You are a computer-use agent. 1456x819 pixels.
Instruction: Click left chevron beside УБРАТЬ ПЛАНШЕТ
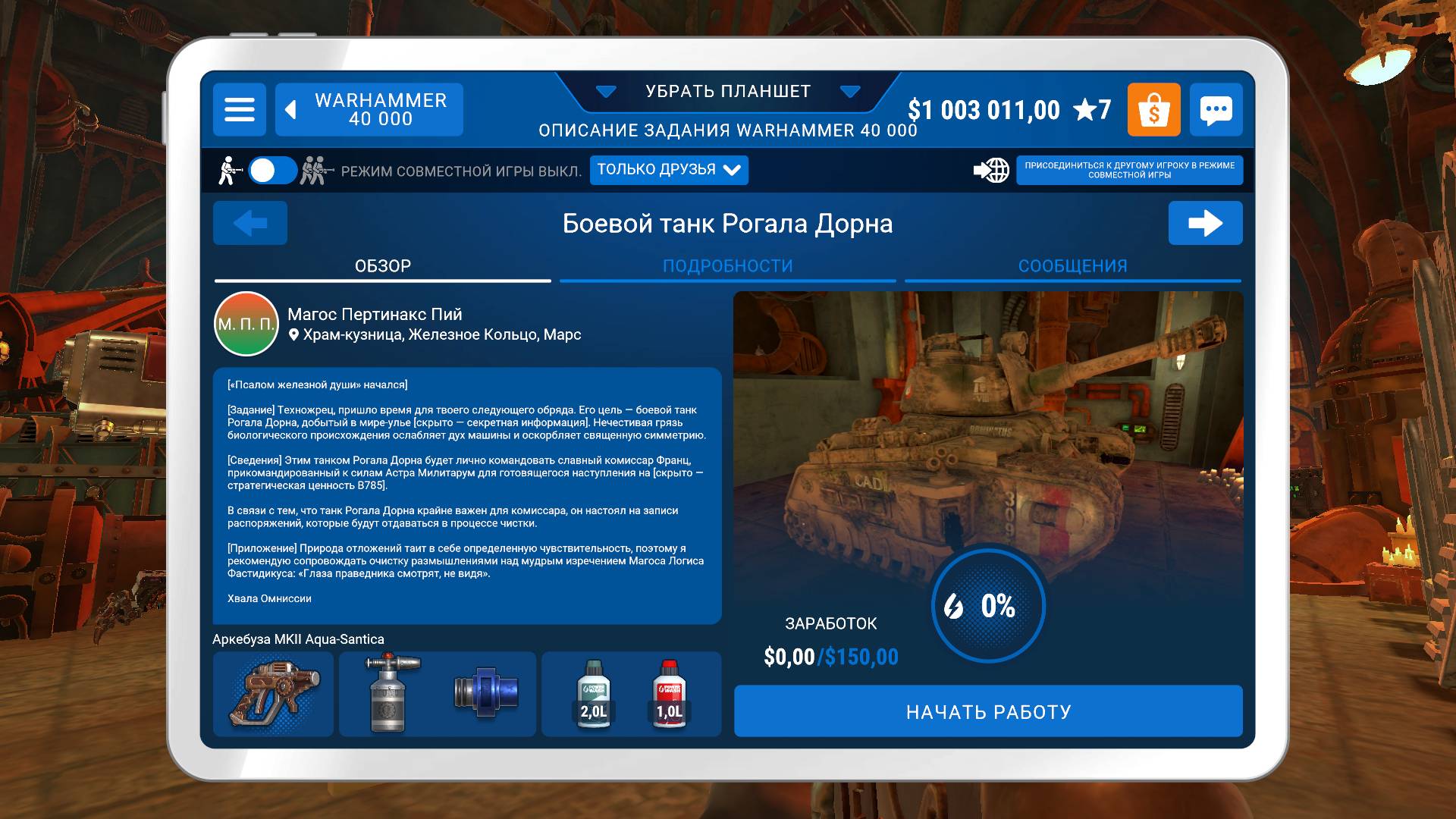(606, 92)
